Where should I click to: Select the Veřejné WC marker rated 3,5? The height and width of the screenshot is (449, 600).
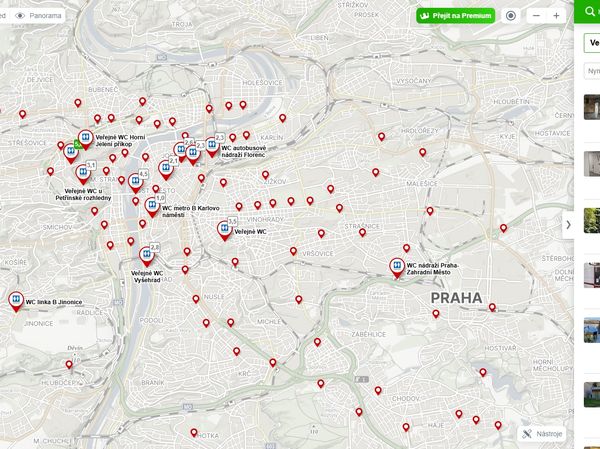point(225,231)
